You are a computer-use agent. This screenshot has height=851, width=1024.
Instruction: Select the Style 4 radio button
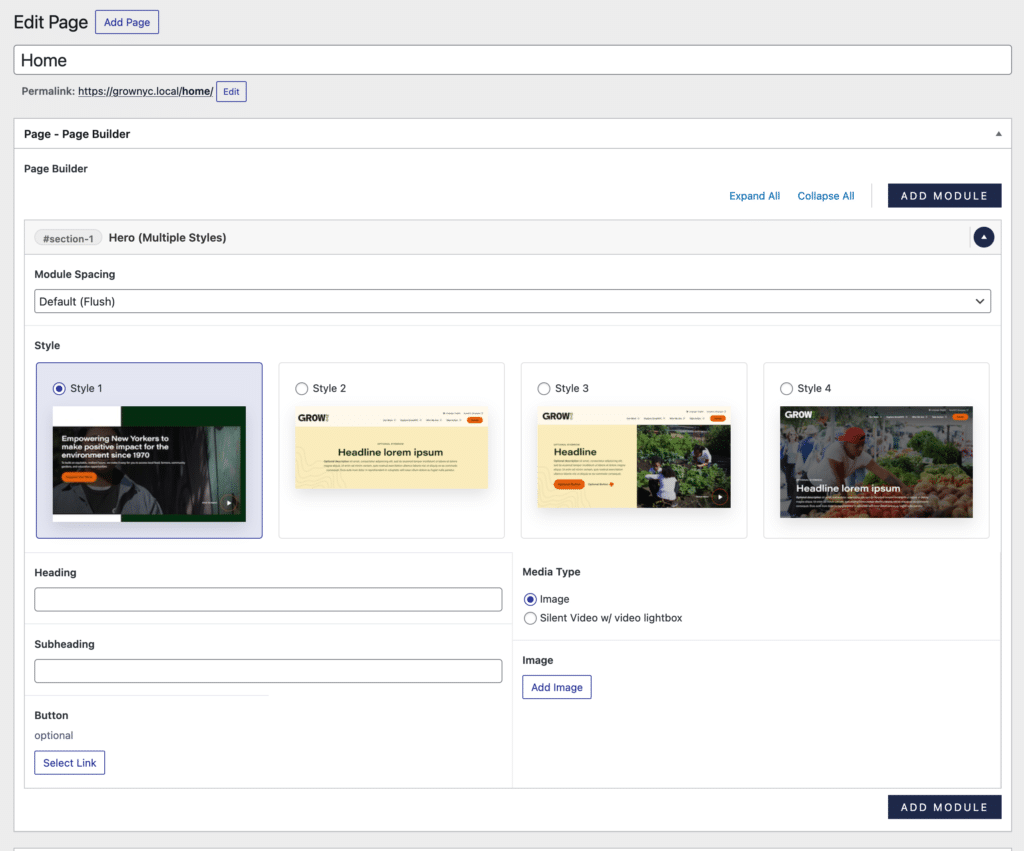(786, 389)
